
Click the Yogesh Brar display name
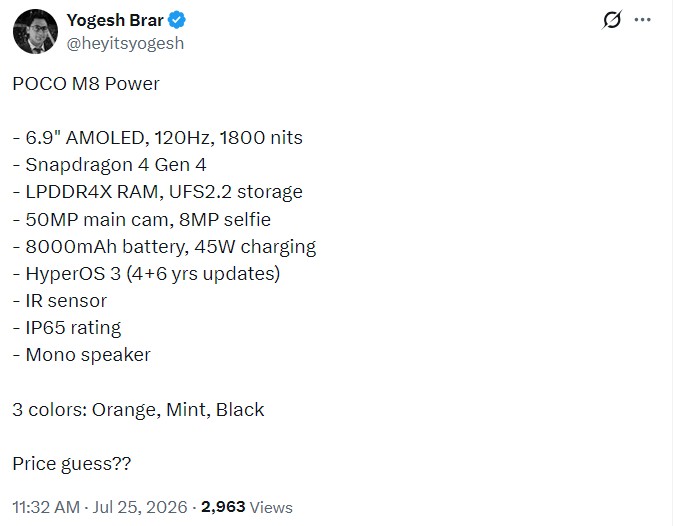coord(115,20)
